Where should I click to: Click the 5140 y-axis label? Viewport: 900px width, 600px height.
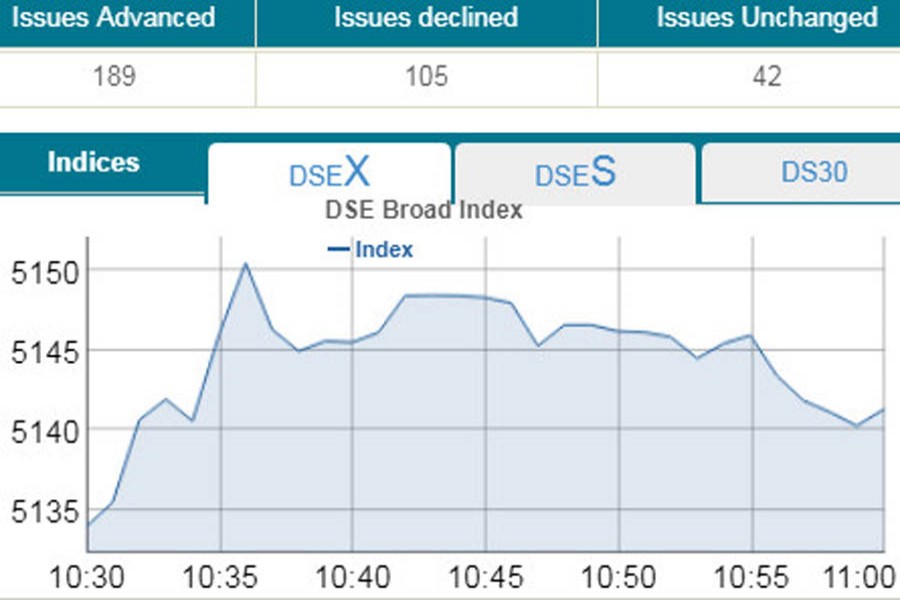38,432
